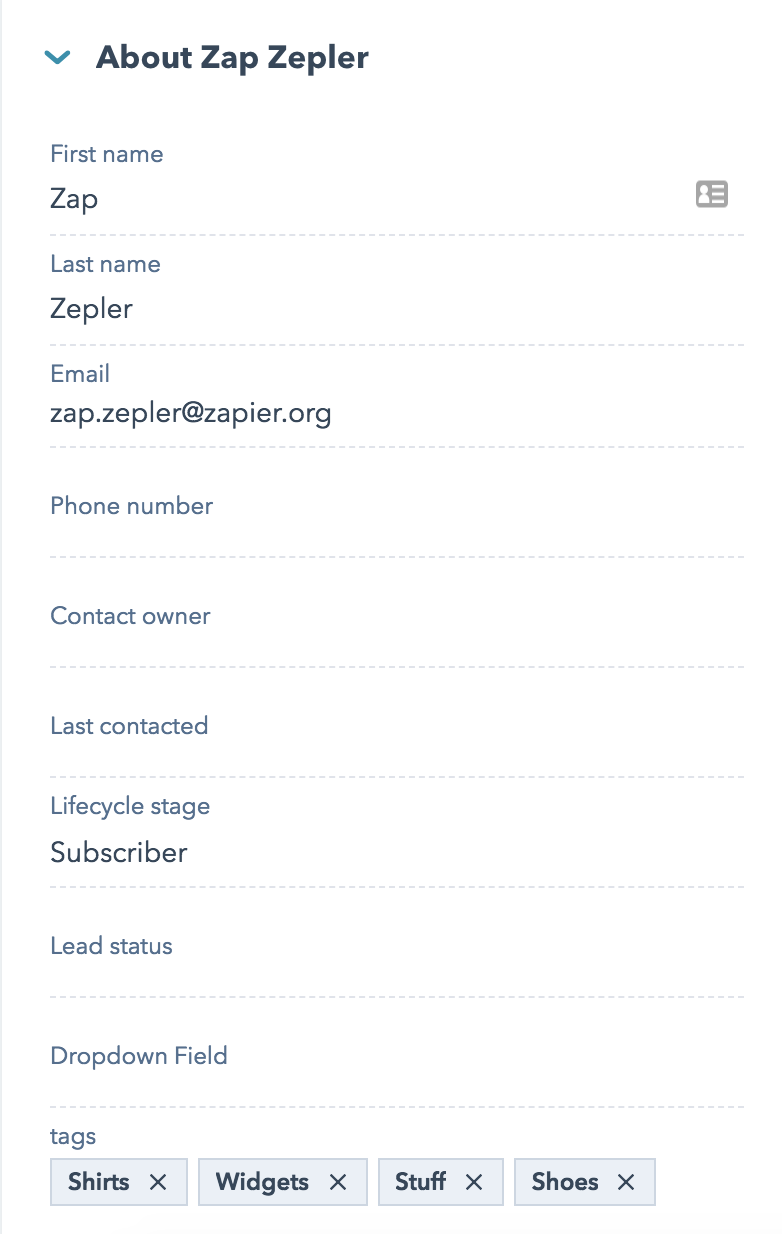Collapse the About Zap Zepler section

pos(58,58)
